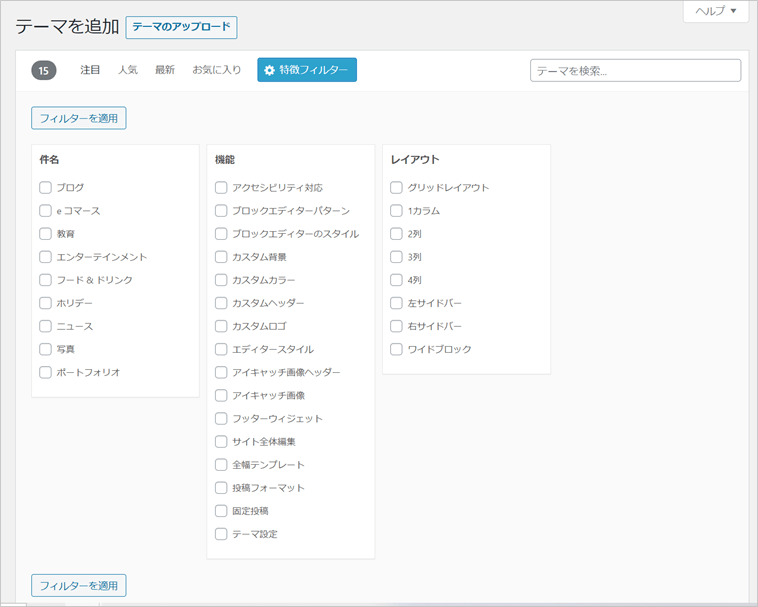This screenshot has width=758, height=607.
Task: Click the theme count badge 15
Action: coord(44,70)
